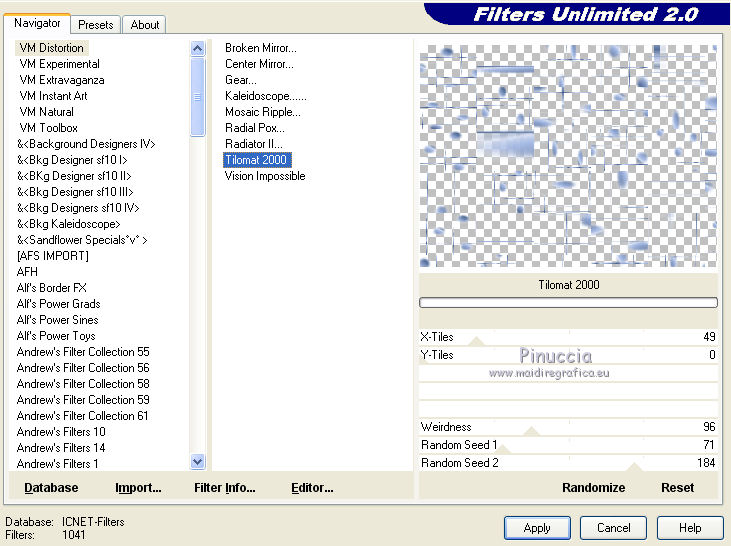731x546 pixels.
Task: Choose the Radial Pox... filter
Action: click(x=255, y=128)
